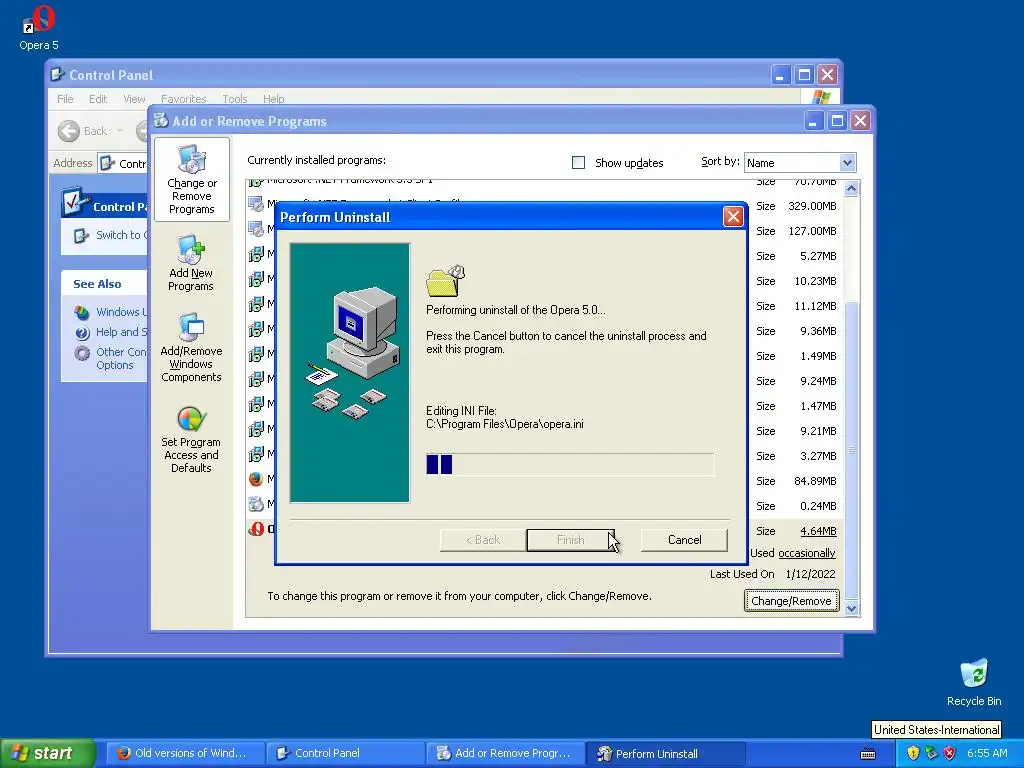The height and width of the screenshot is (768, 1024).
Task: Click the program icon in the 5.27MB row
Action: (256, 254)
